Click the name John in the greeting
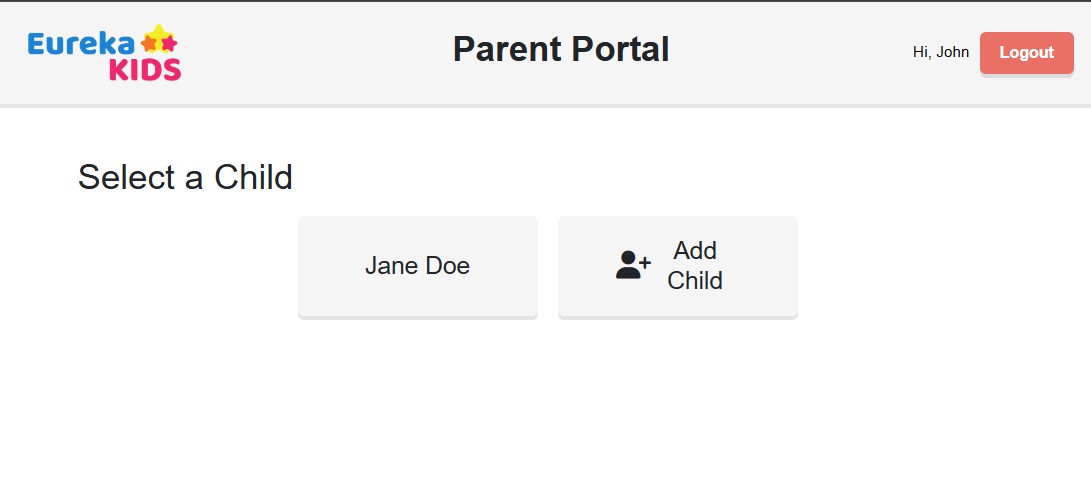Viewport: 1091px width, 481px height. tap(953, 52)
